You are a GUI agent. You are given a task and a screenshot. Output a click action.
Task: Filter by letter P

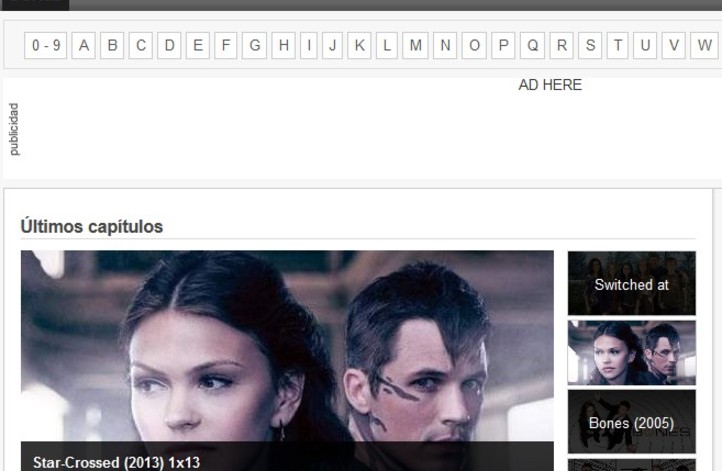503,45
